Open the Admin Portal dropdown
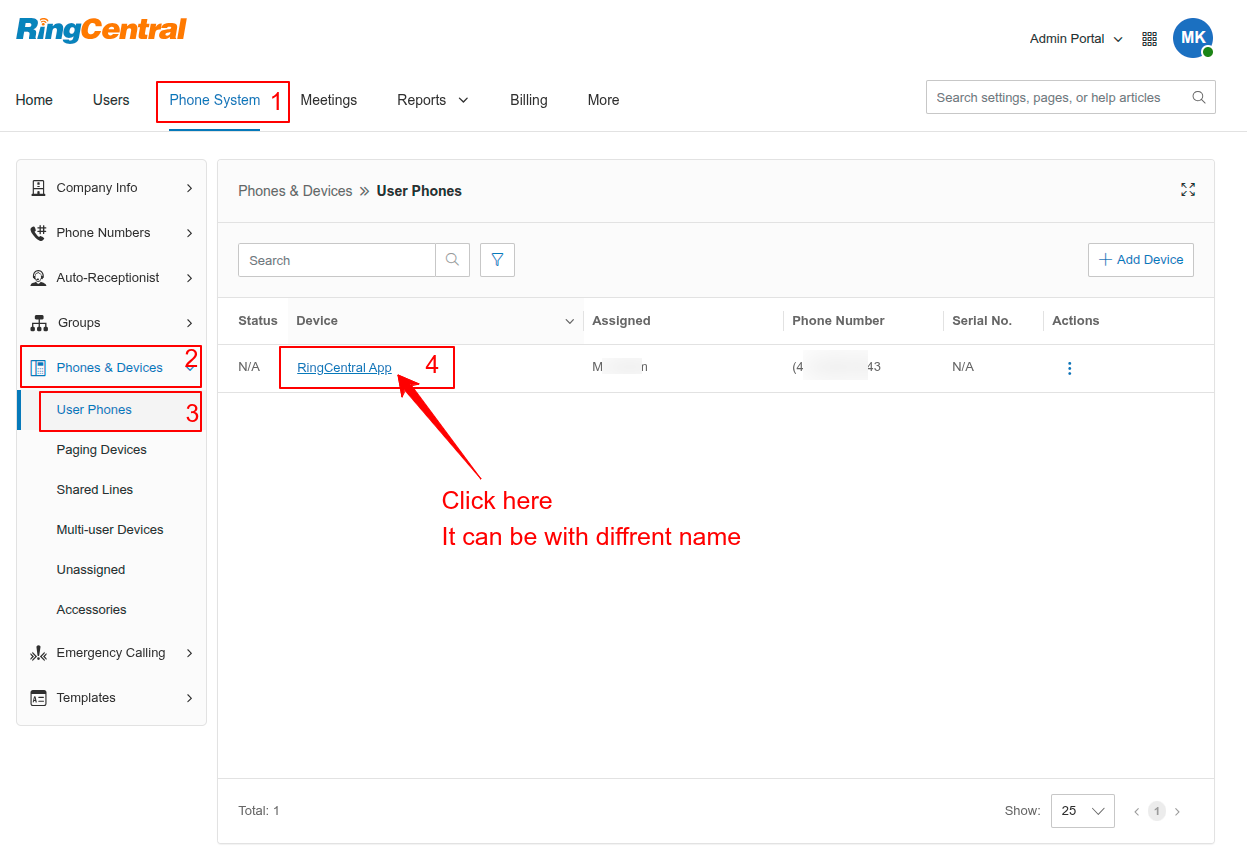The height and width of the screenshot is (859, 1247). [1076, 39]
